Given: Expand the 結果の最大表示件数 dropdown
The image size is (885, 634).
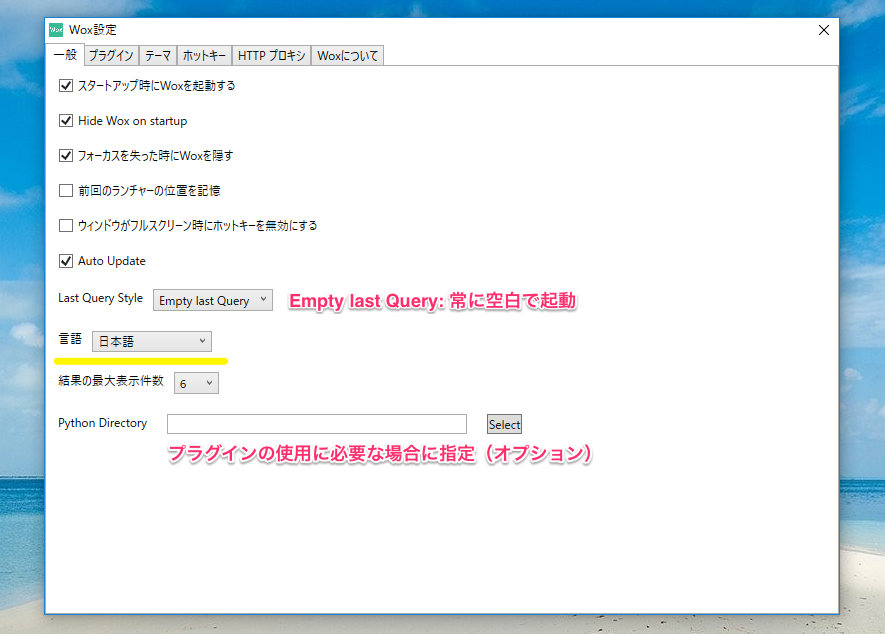Looking at the screenshot, I should 196,383.
